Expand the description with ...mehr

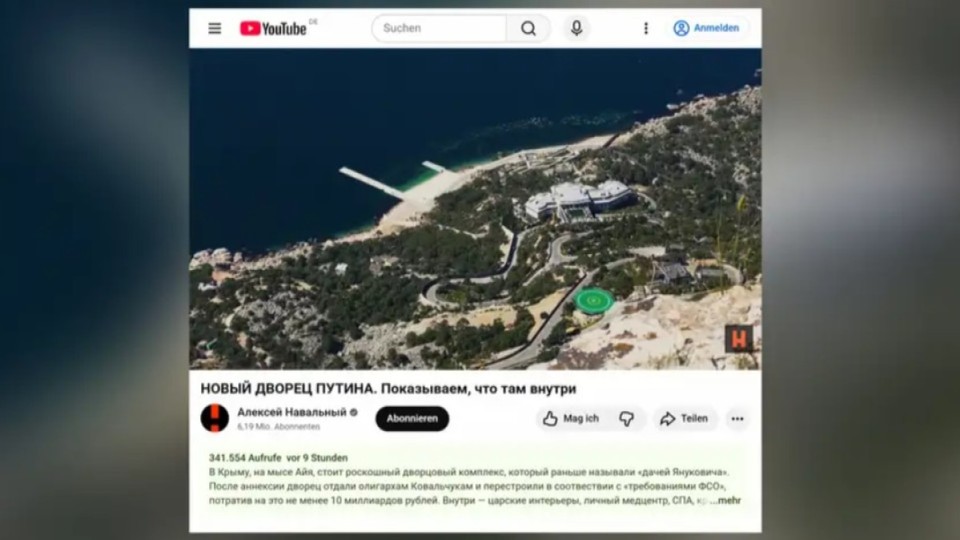[x=725, y=500]
